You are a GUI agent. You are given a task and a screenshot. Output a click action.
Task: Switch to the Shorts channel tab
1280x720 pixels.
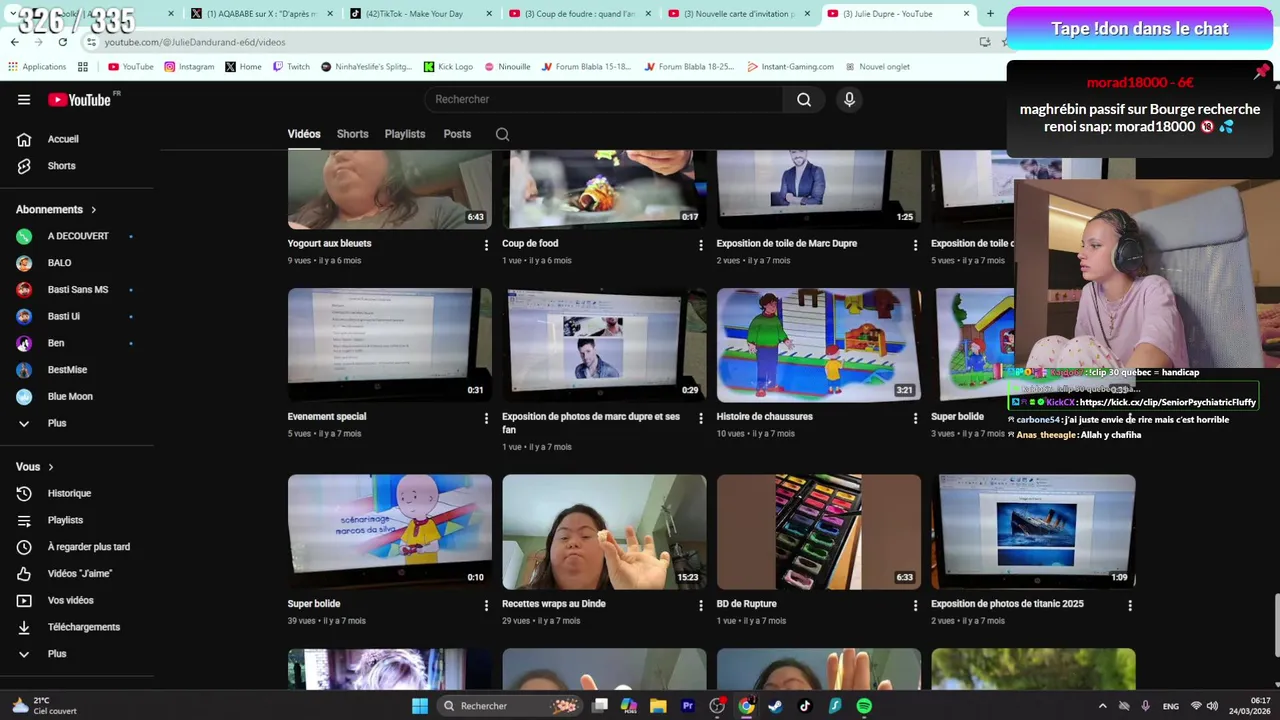[352, 134]
